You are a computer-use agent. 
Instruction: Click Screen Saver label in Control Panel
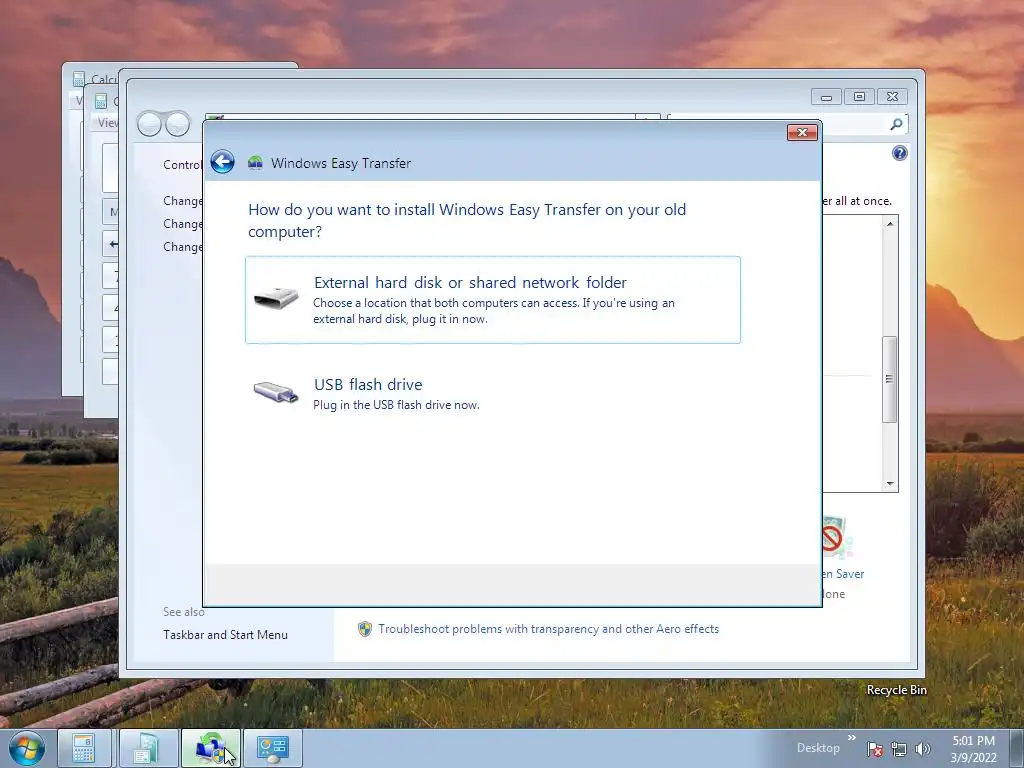click(x=843, y=574)
